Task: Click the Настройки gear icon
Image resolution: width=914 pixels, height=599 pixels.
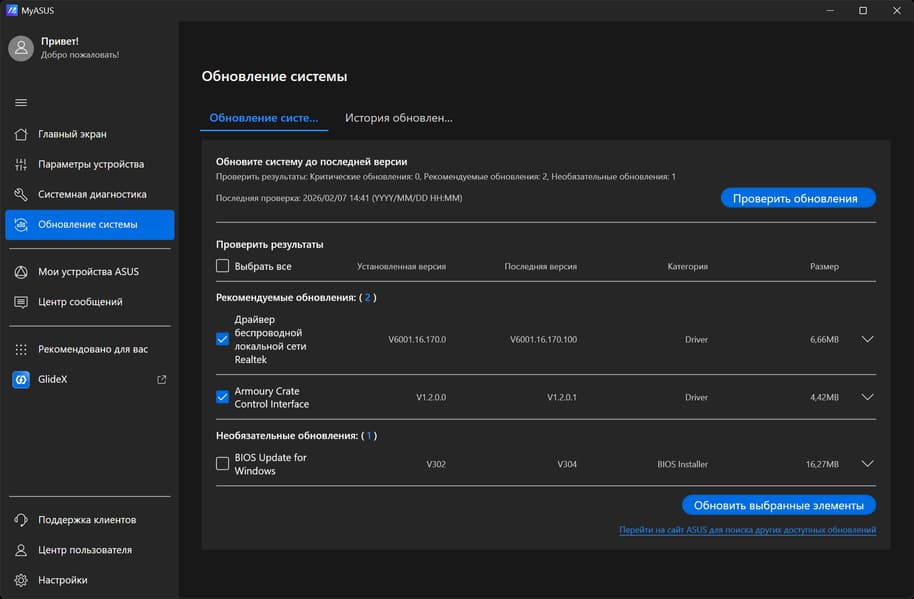Action: (21, 580)
